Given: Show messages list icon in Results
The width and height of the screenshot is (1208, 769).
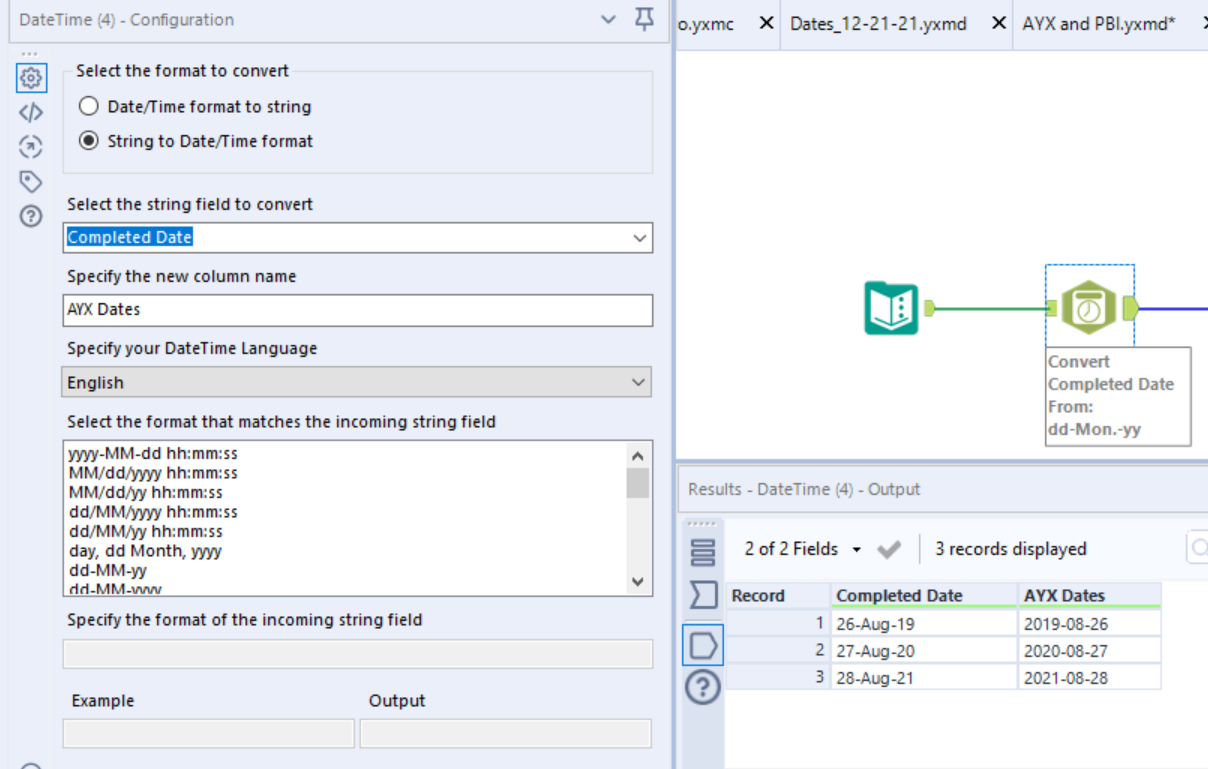Looking at the screenshot, I should coord(703,551).
